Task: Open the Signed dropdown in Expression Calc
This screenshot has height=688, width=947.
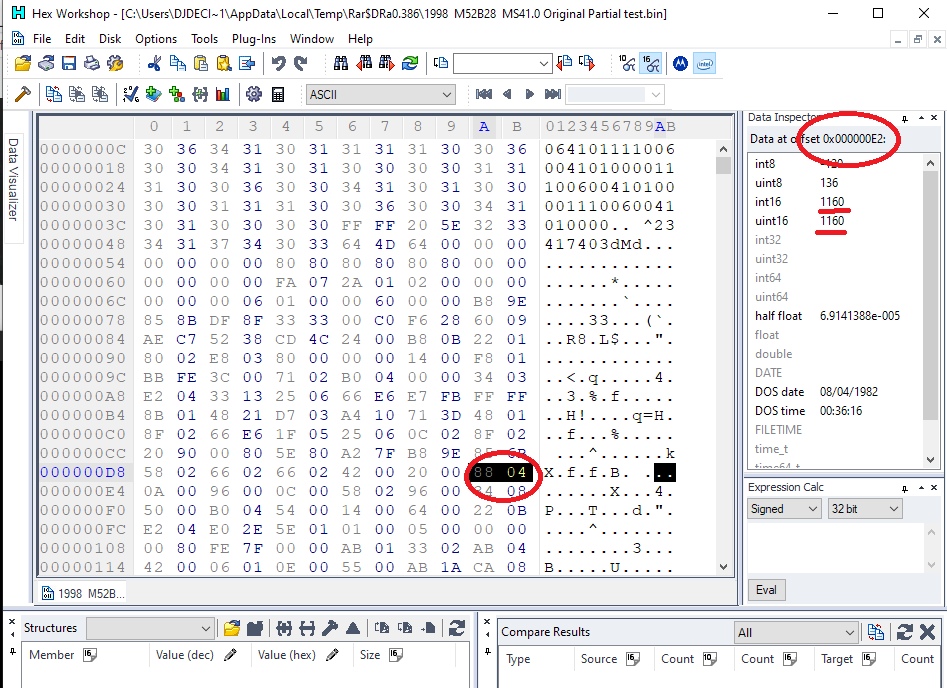Action: [783, 509]
